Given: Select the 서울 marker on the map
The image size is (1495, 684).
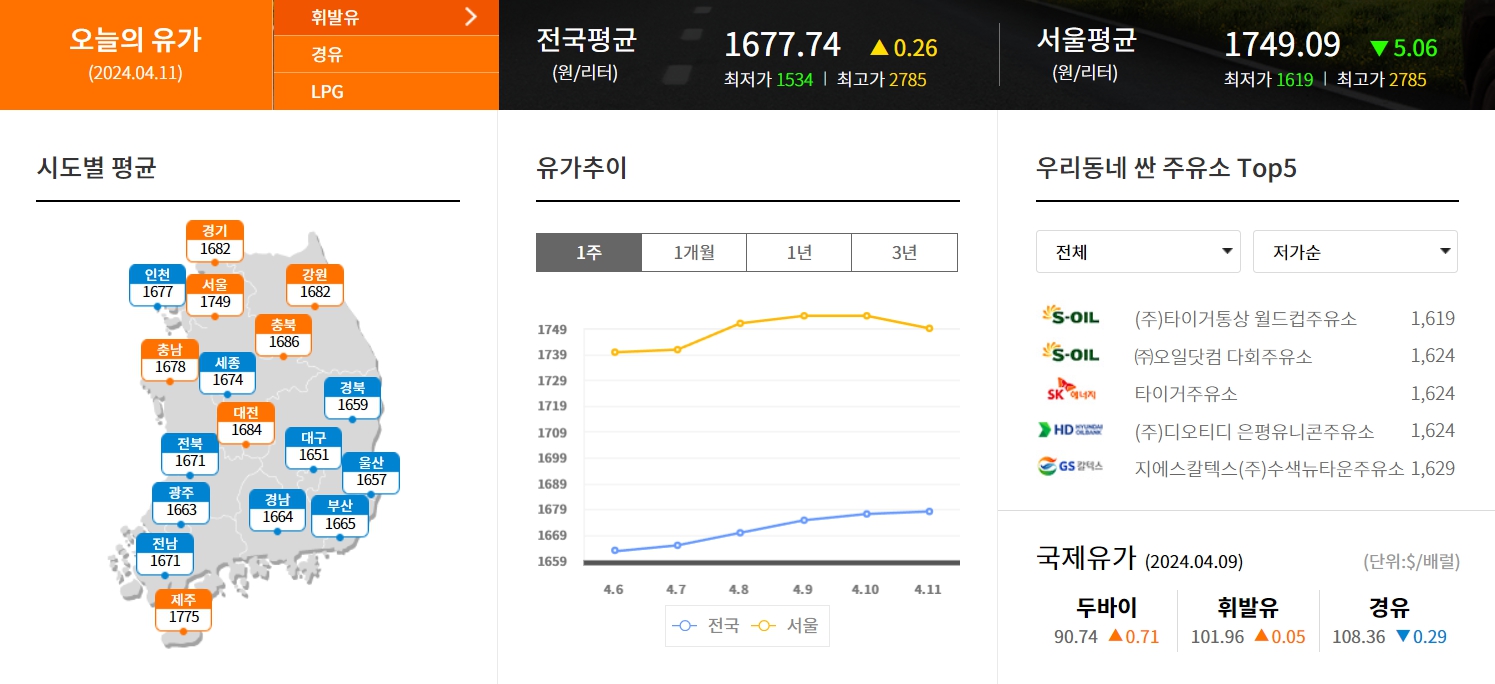Looking at the screenshot, I should click(214, 293).
